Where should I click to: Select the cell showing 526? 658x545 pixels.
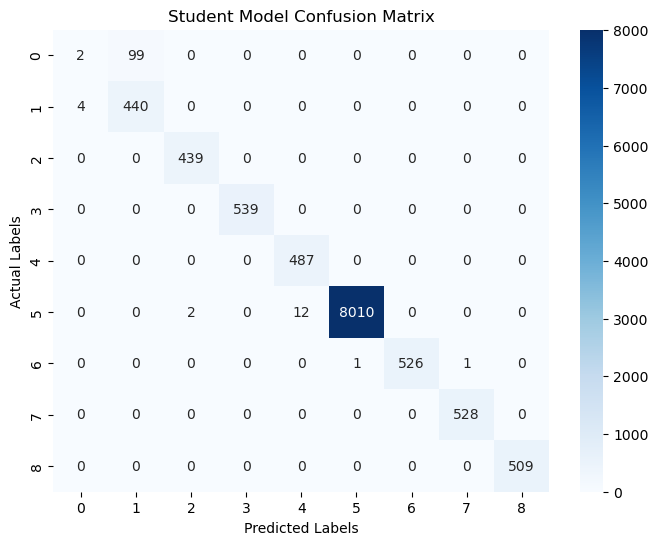[x=411, y=362]
